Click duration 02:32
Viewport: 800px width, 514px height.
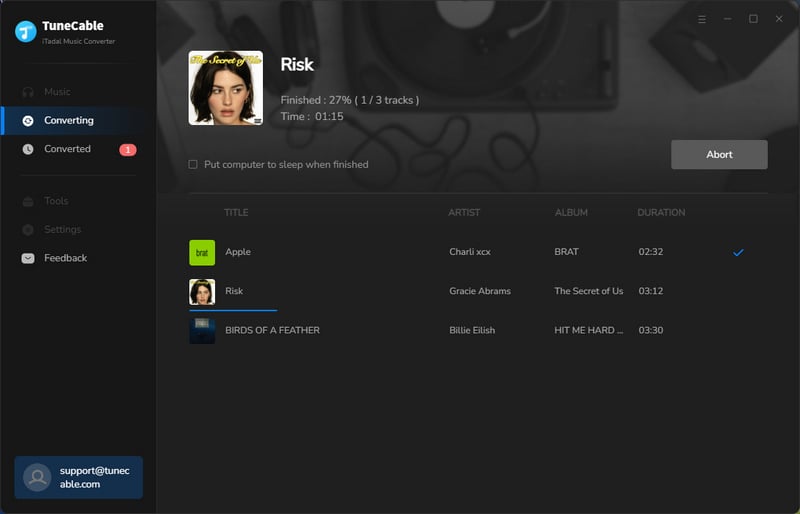[651, 252]
